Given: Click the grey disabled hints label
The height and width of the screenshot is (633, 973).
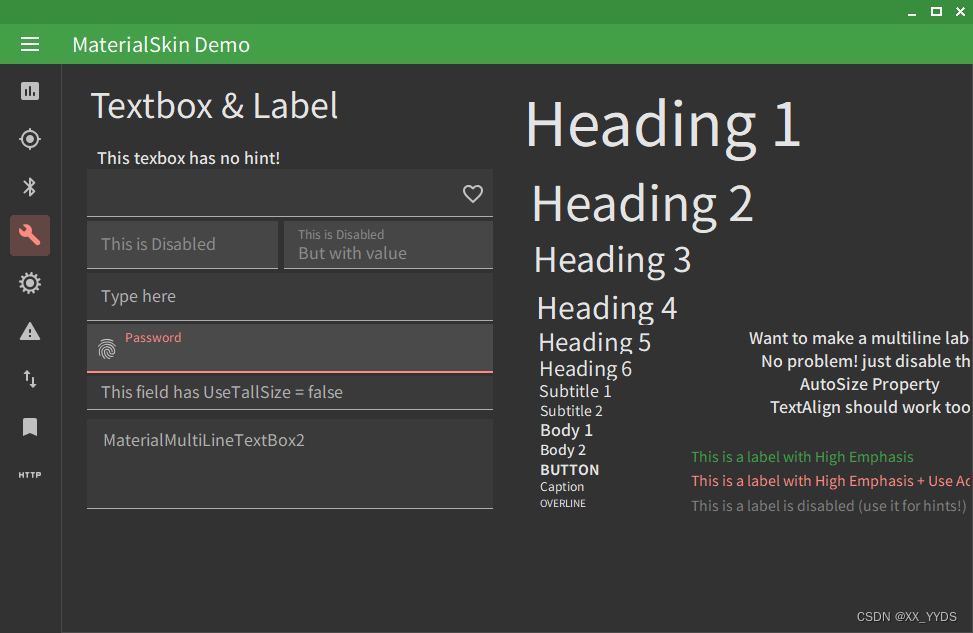Looking at the screenshot, I should [828, 506].
